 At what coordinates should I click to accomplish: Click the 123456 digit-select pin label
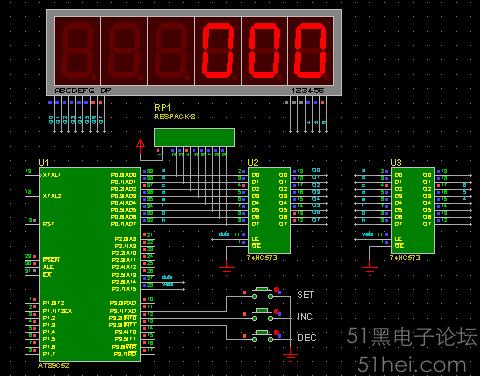click(x=307, y=90)
